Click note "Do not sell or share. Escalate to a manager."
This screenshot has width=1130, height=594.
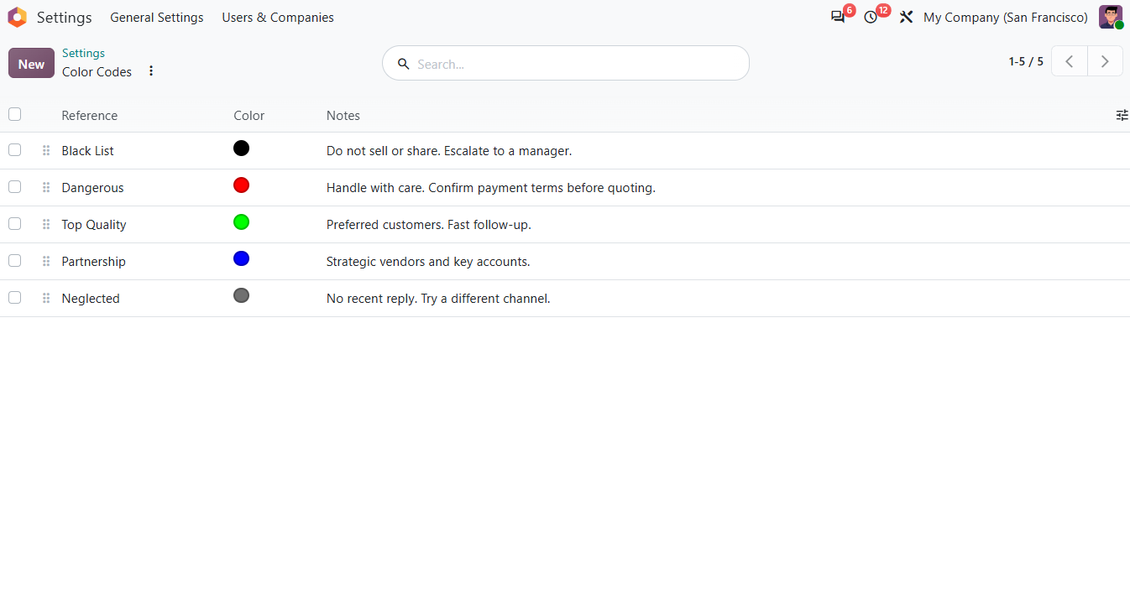pos(449,151)
